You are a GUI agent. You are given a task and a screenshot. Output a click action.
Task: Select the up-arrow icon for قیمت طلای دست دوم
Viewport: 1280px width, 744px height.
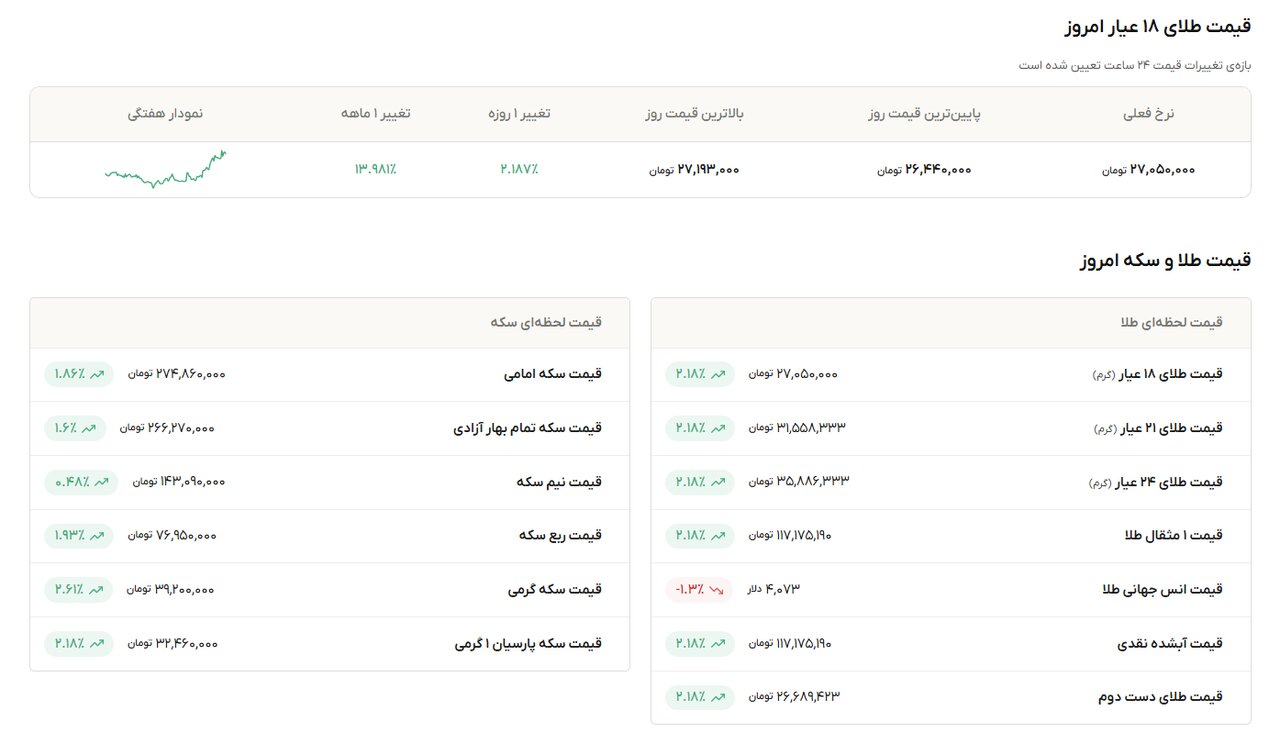pyautogui.click(x=717, y=697)
